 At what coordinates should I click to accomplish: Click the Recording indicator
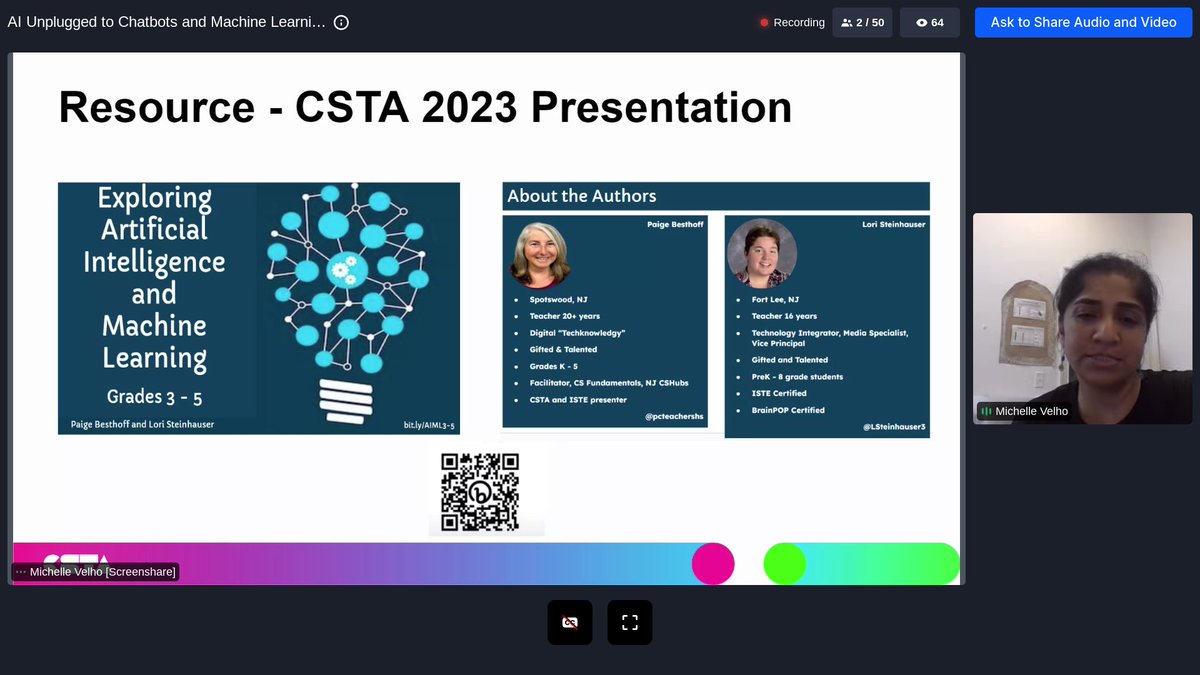[x=792, y=22]
